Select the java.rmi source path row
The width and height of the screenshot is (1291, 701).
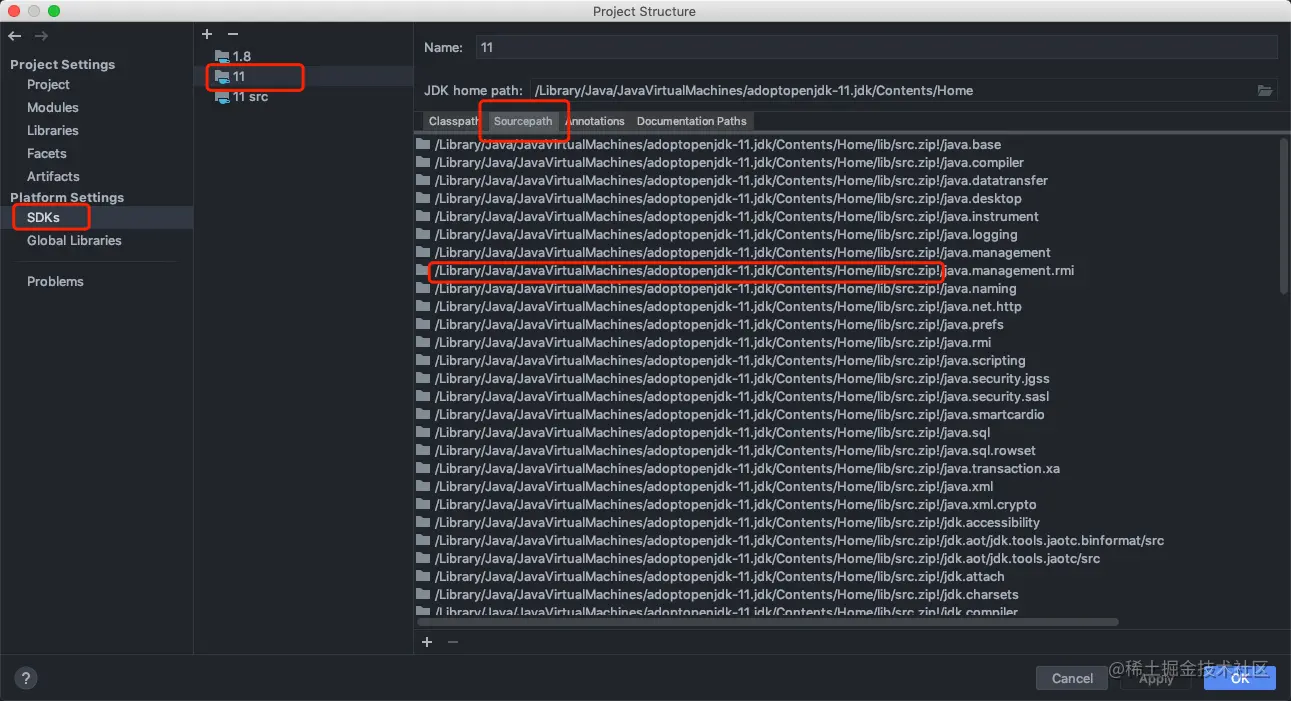846,342
